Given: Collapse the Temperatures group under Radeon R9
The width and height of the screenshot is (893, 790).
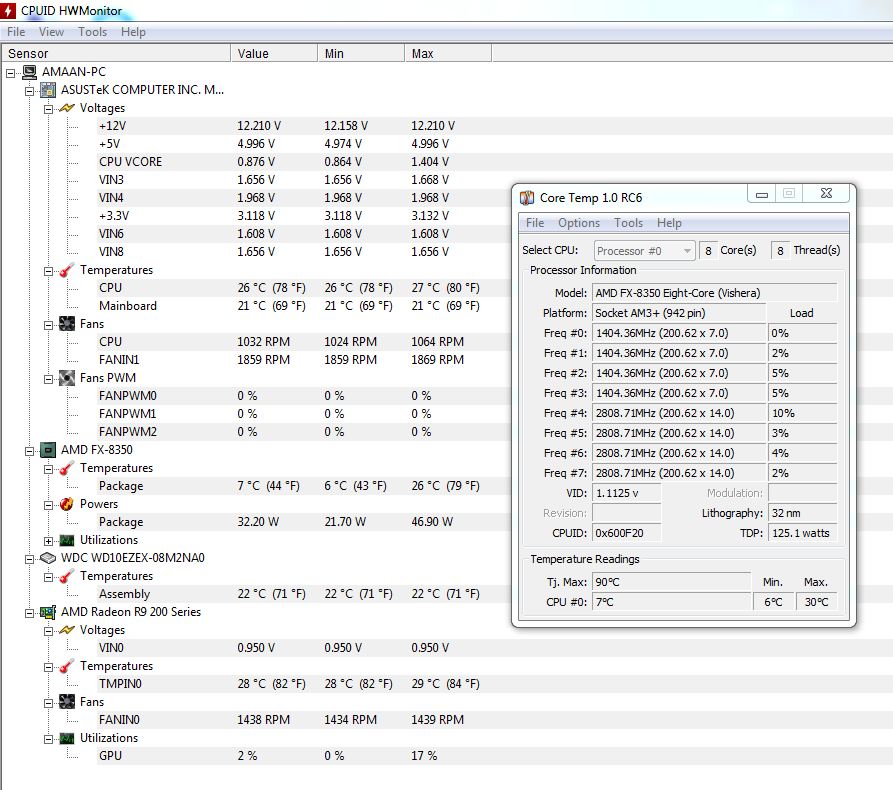Looking at the screenshot, I should [48, 667].
